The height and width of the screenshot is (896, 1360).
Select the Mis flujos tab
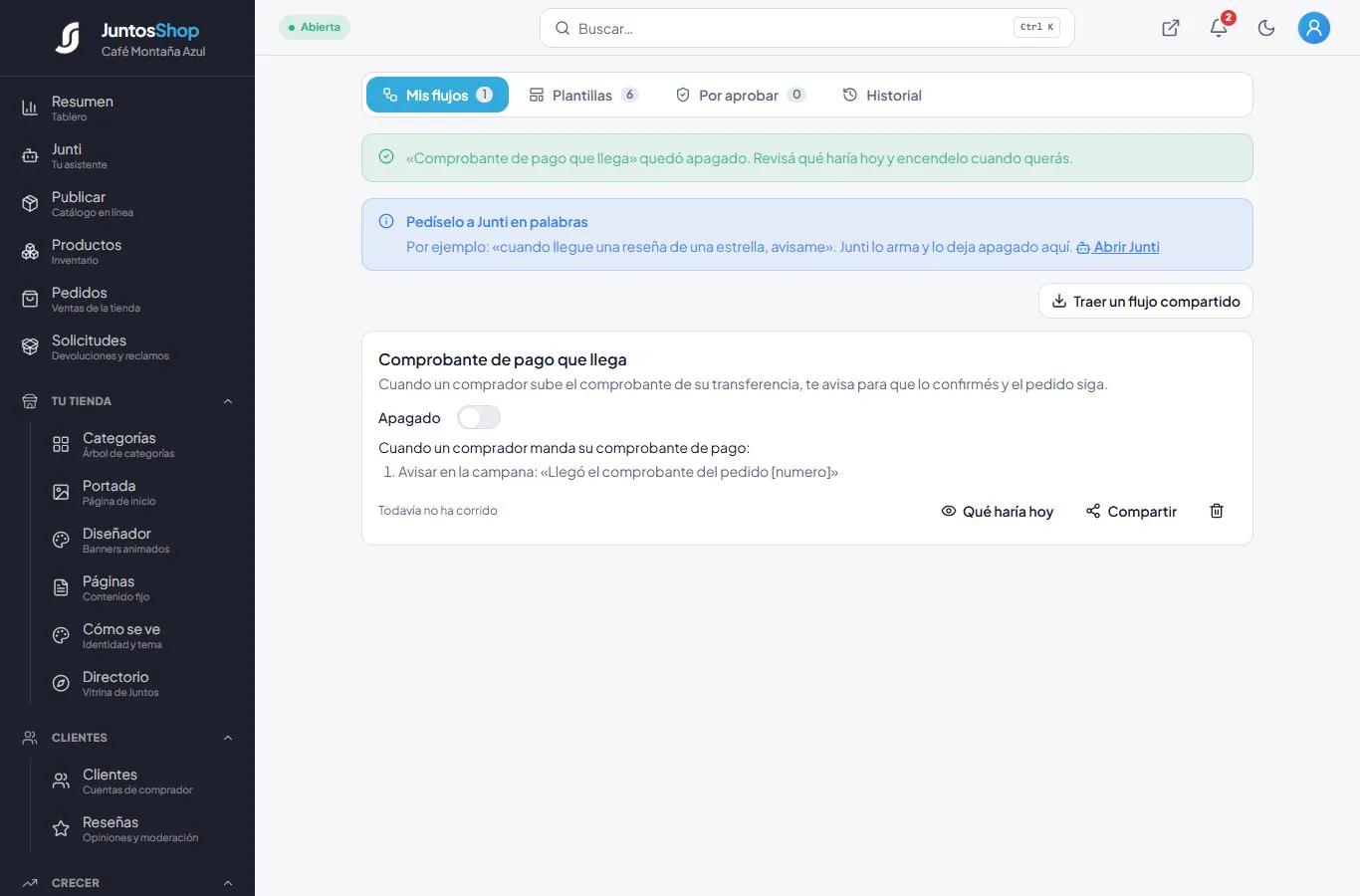click(437, 95)
